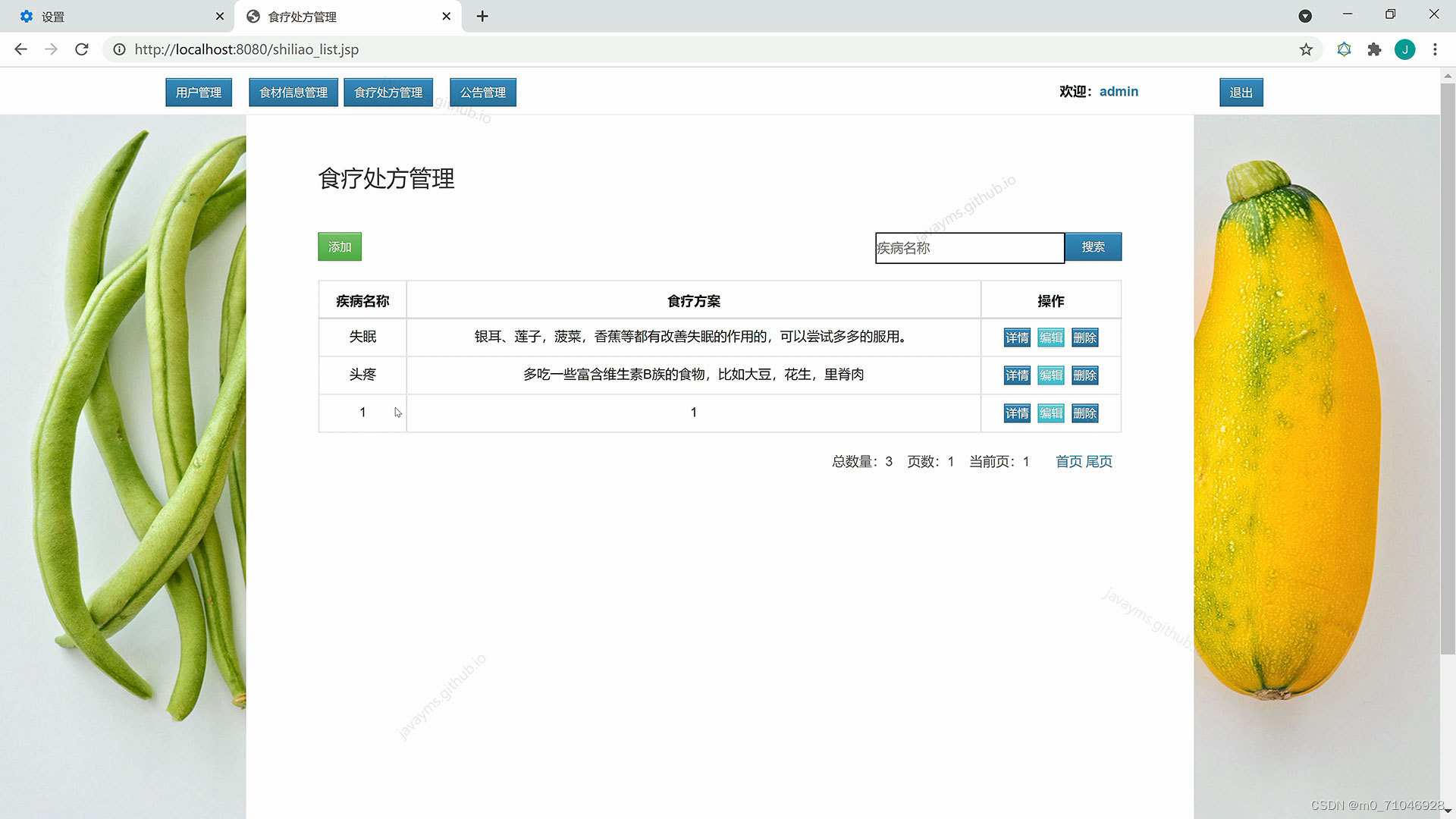This screenshot has height=819, width=1456.
Task: Close the 设置 tab
Action: tap(220, 16)
